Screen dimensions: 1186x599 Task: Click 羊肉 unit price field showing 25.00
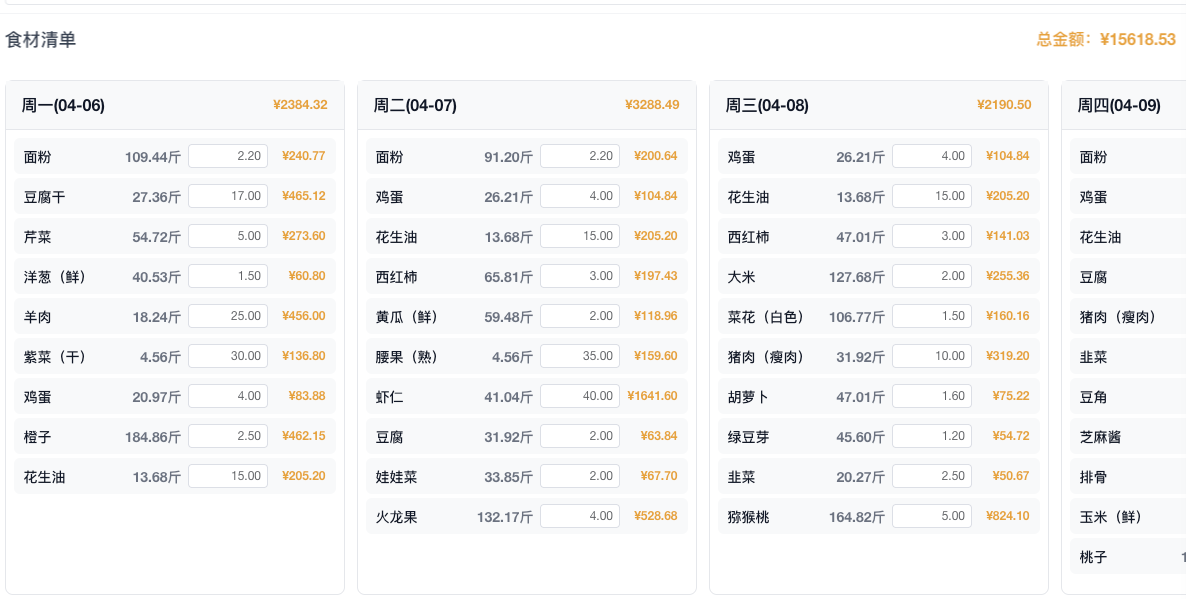[227, 316]
